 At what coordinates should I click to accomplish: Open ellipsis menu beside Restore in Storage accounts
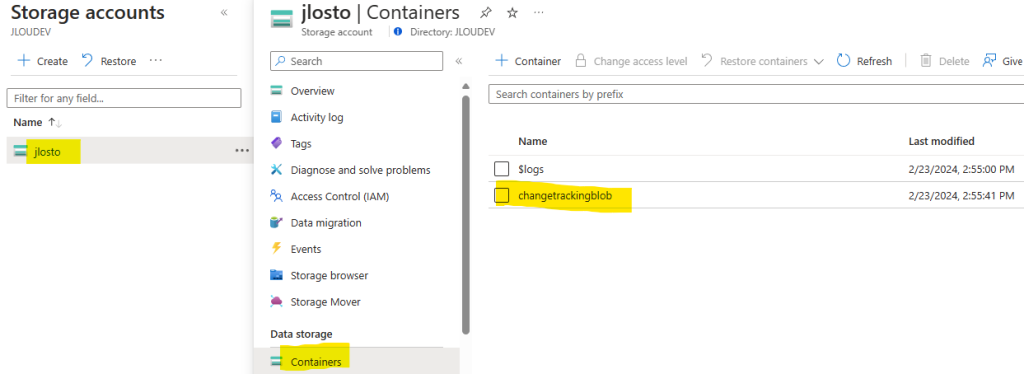[x=155, y=60]
